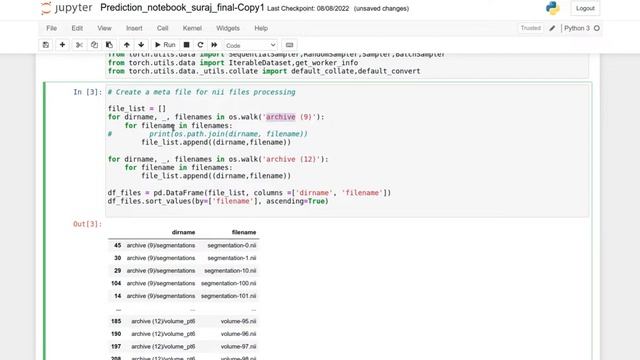Open the Kernel menu
Screen dimensions: 640x360
click(192, 28)
